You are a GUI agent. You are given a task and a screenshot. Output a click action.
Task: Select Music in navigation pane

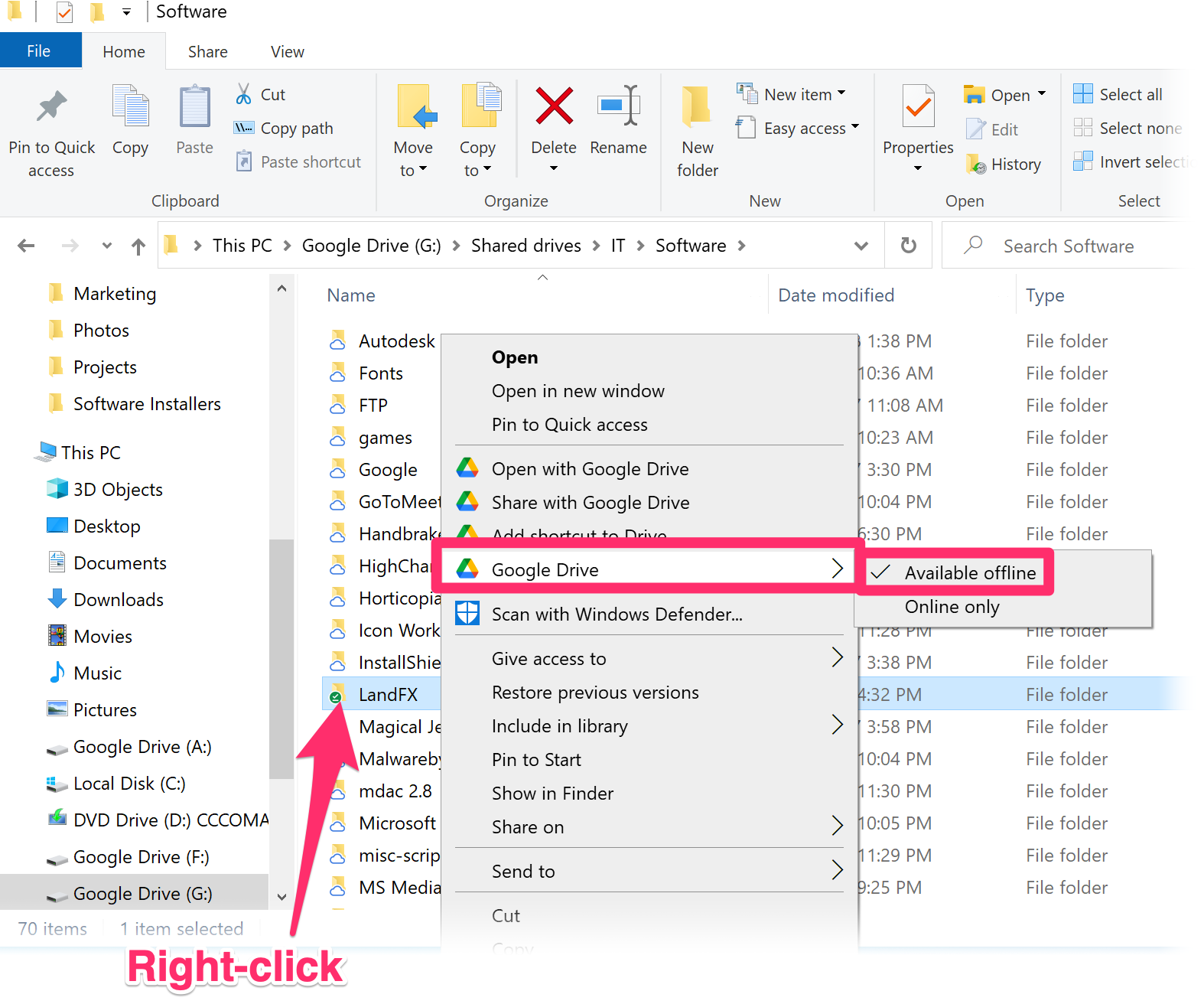coord(97,673)
